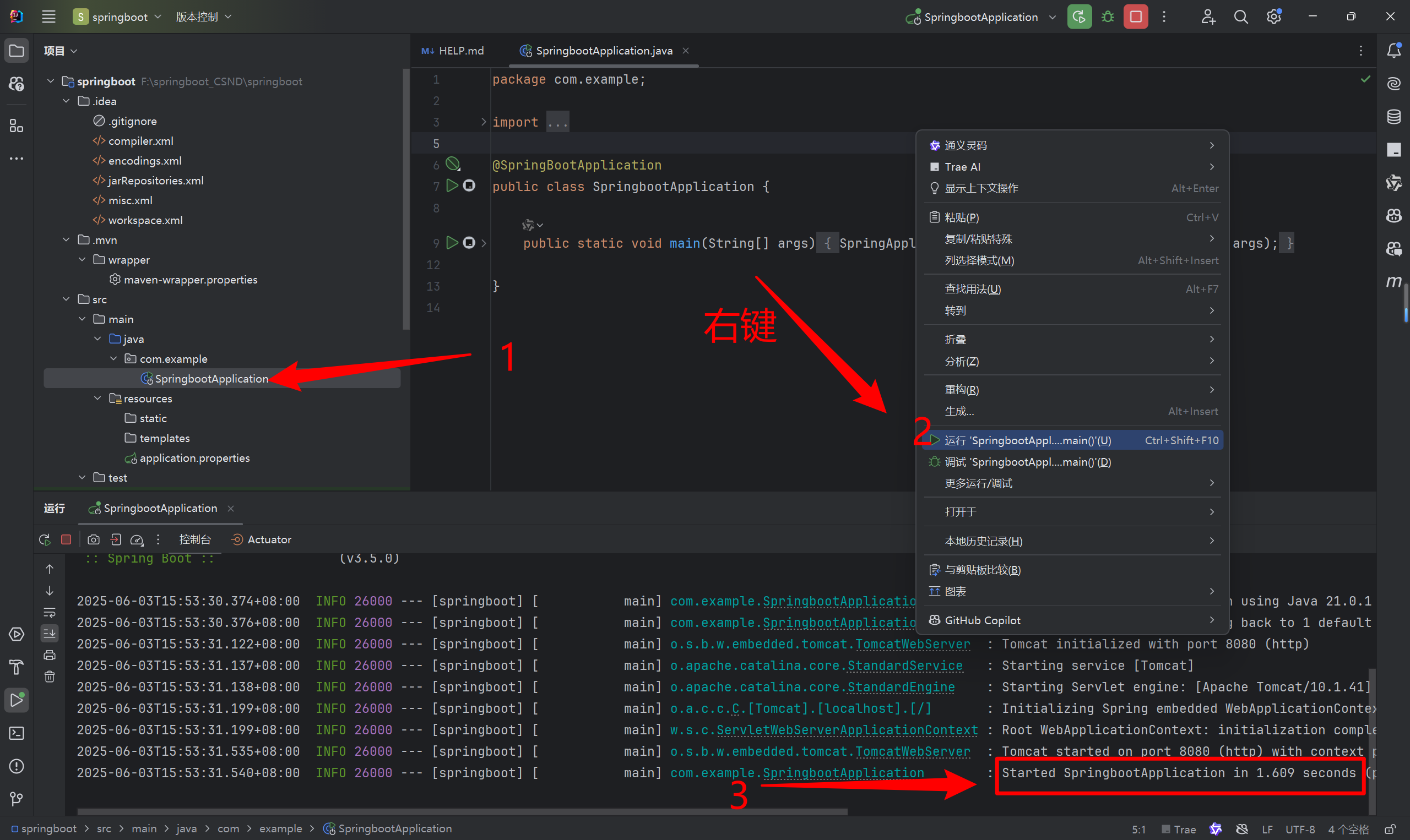Click the Debug bug icon in the top toolbar
Viewport: 1410px width, 840px height.
point(1108,17)
